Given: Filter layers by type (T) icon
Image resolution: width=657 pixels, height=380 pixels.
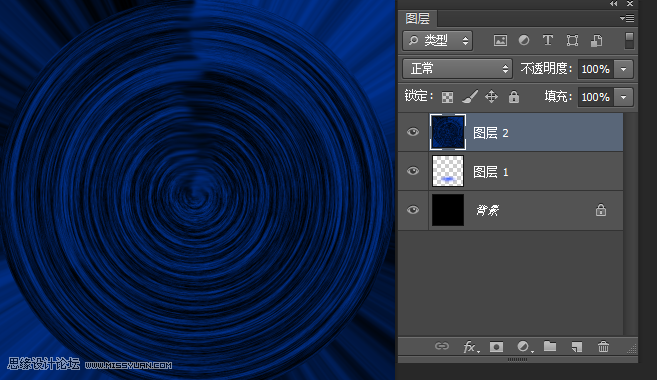Looking at the screenshot, I should [x=548, y=40].
